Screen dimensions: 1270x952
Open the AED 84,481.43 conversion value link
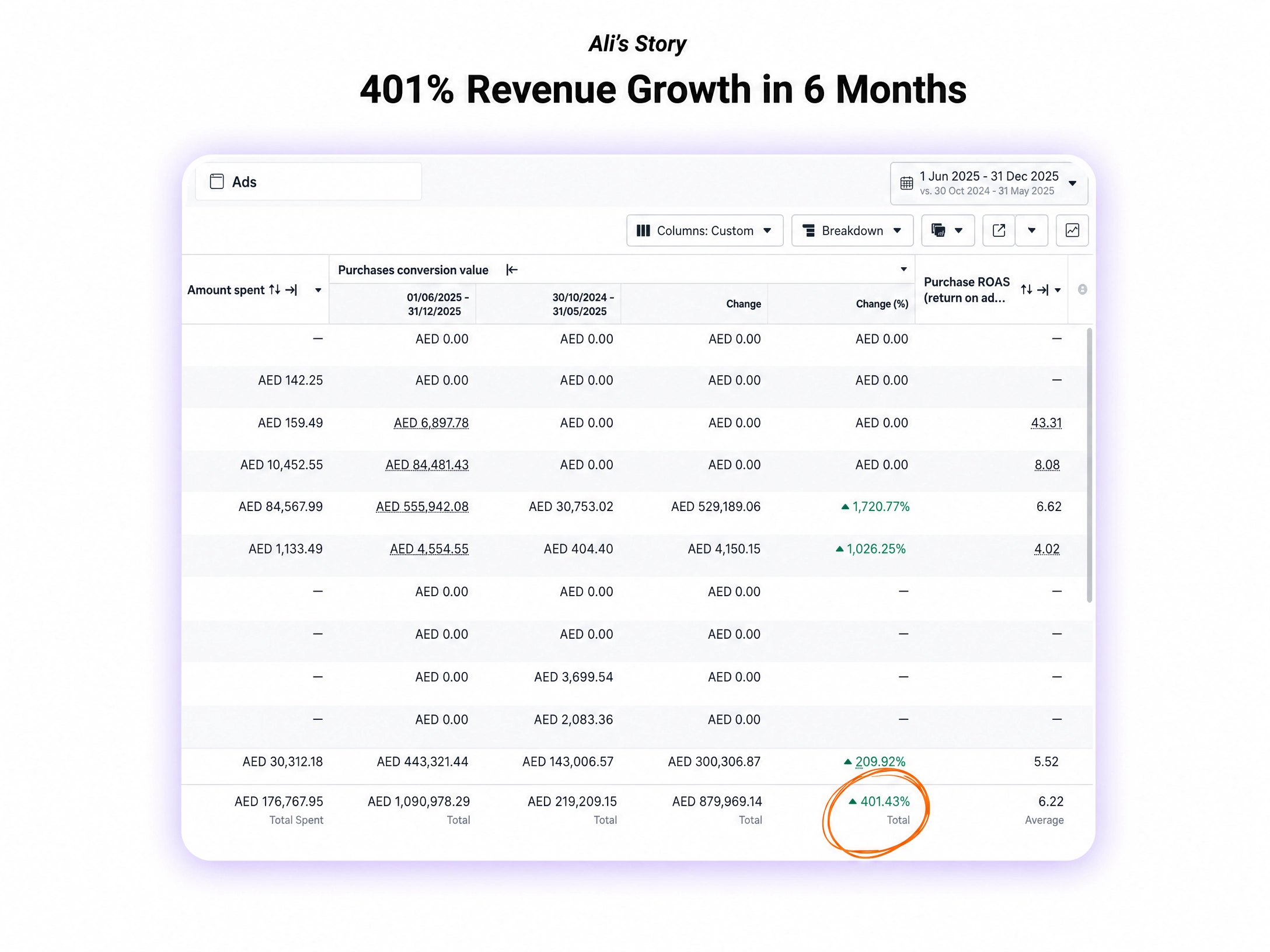[x=427, y=465]
